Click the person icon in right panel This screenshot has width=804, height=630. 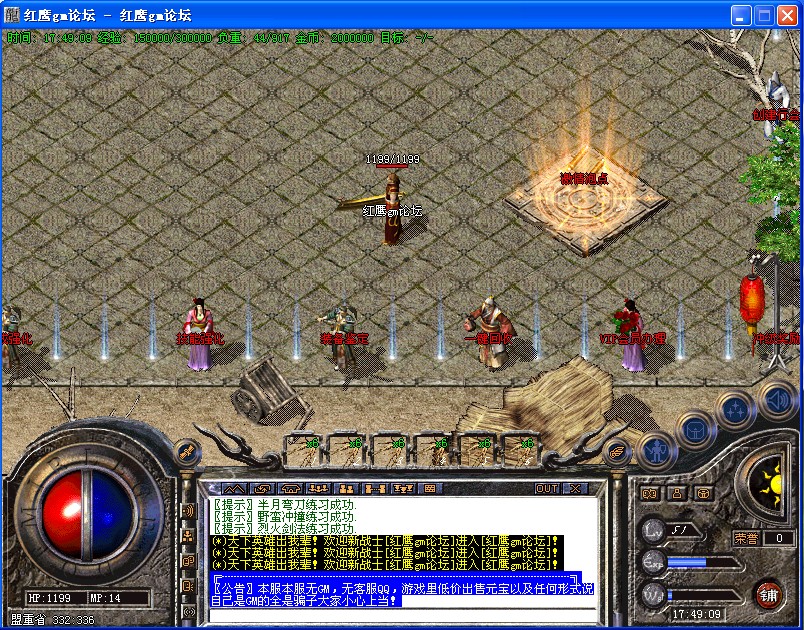point(677,494)
